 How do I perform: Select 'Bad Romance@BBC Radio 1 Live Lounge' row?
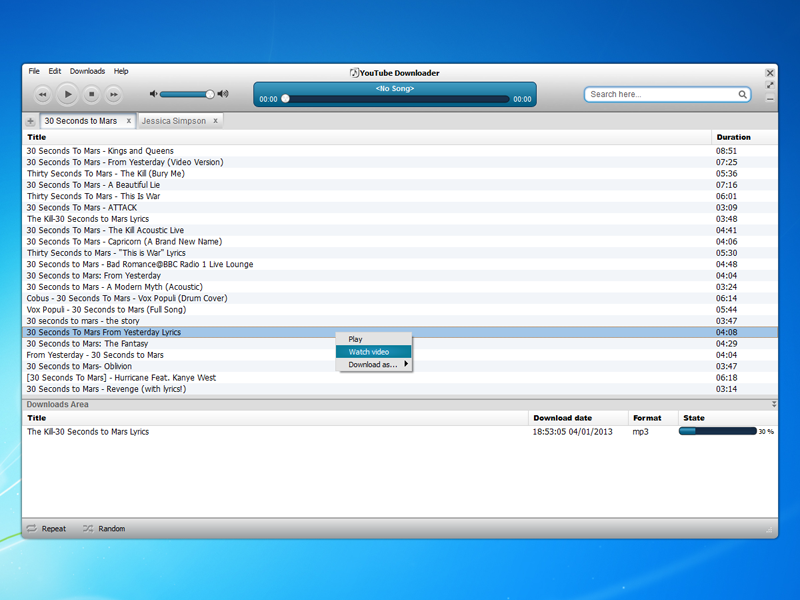(400, 264)
